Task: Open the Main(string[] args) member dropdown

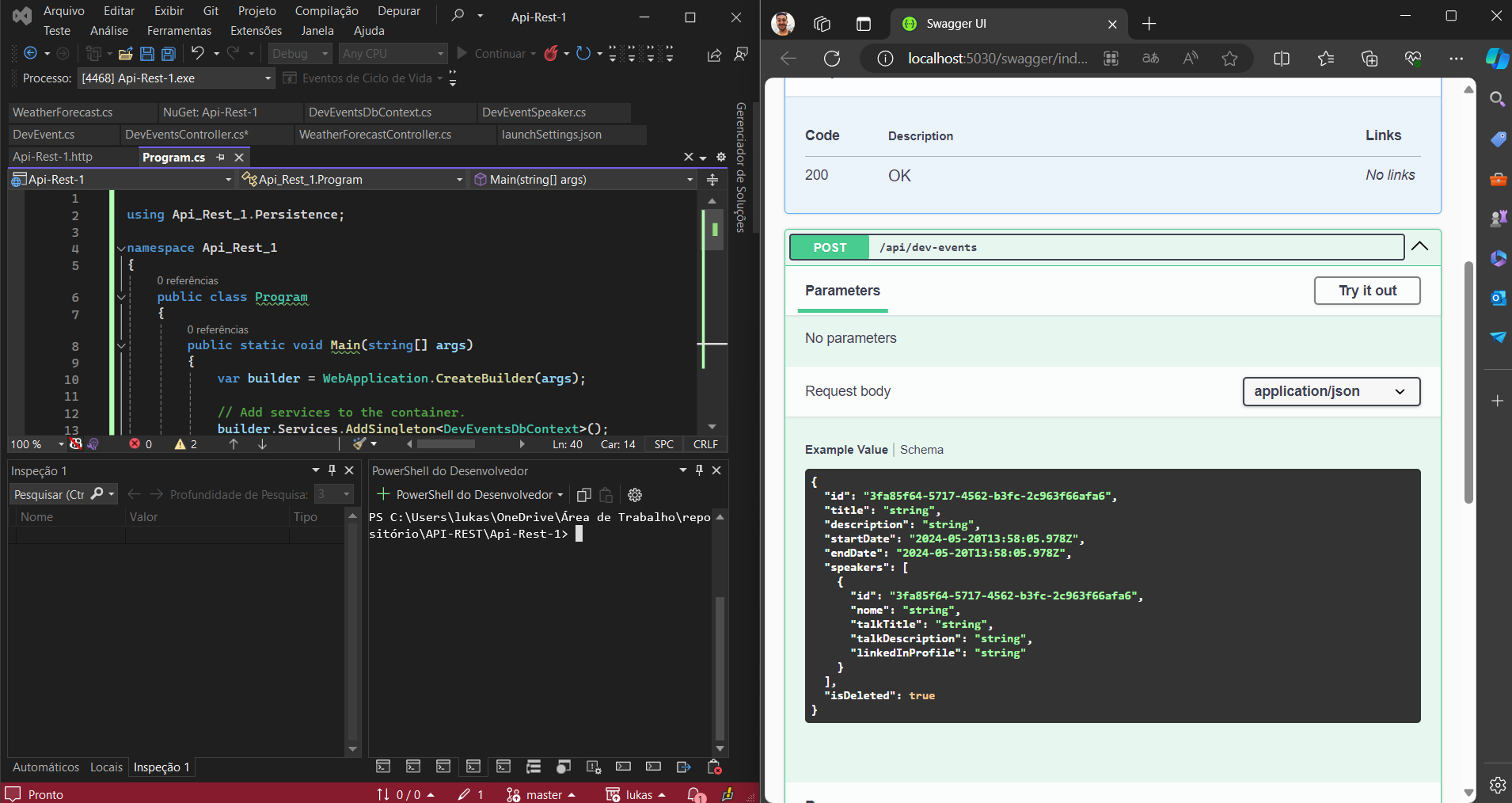Action: 583,180
